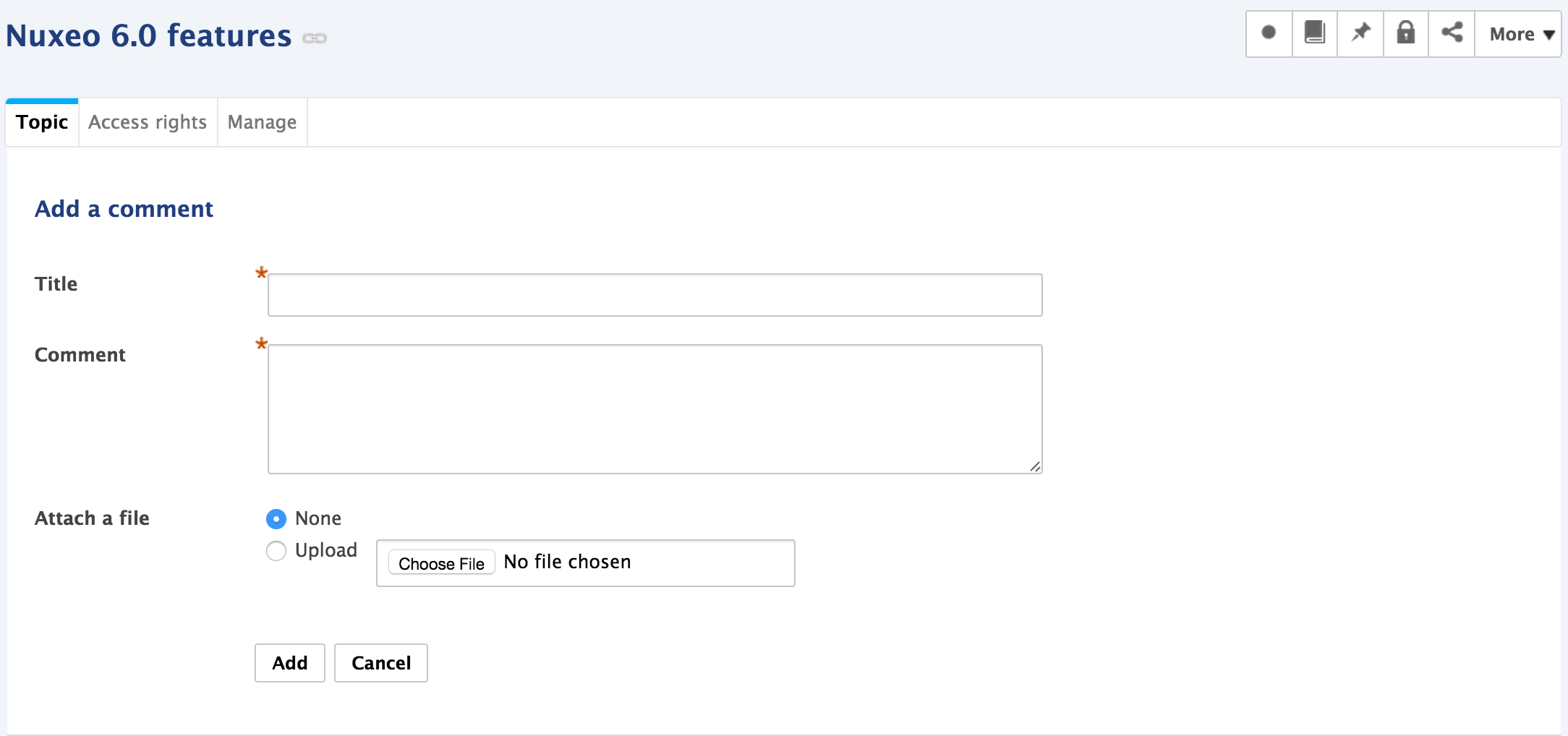Lock the document with the padlock icon
Screen dimensions: 1568x736
click(1406, 33)
